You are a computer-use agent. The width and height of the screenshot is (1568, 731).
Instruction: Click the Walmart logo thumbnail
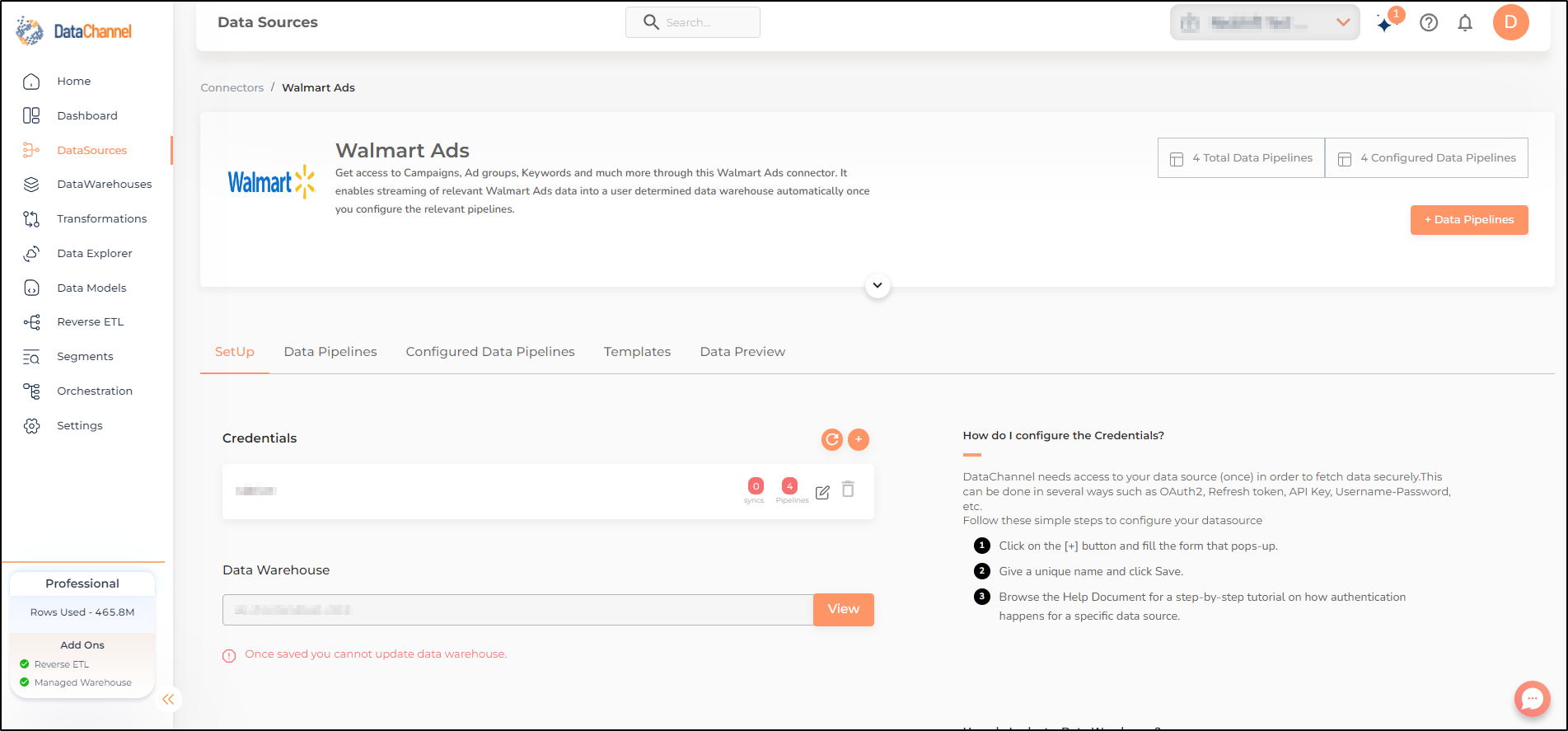271,181
